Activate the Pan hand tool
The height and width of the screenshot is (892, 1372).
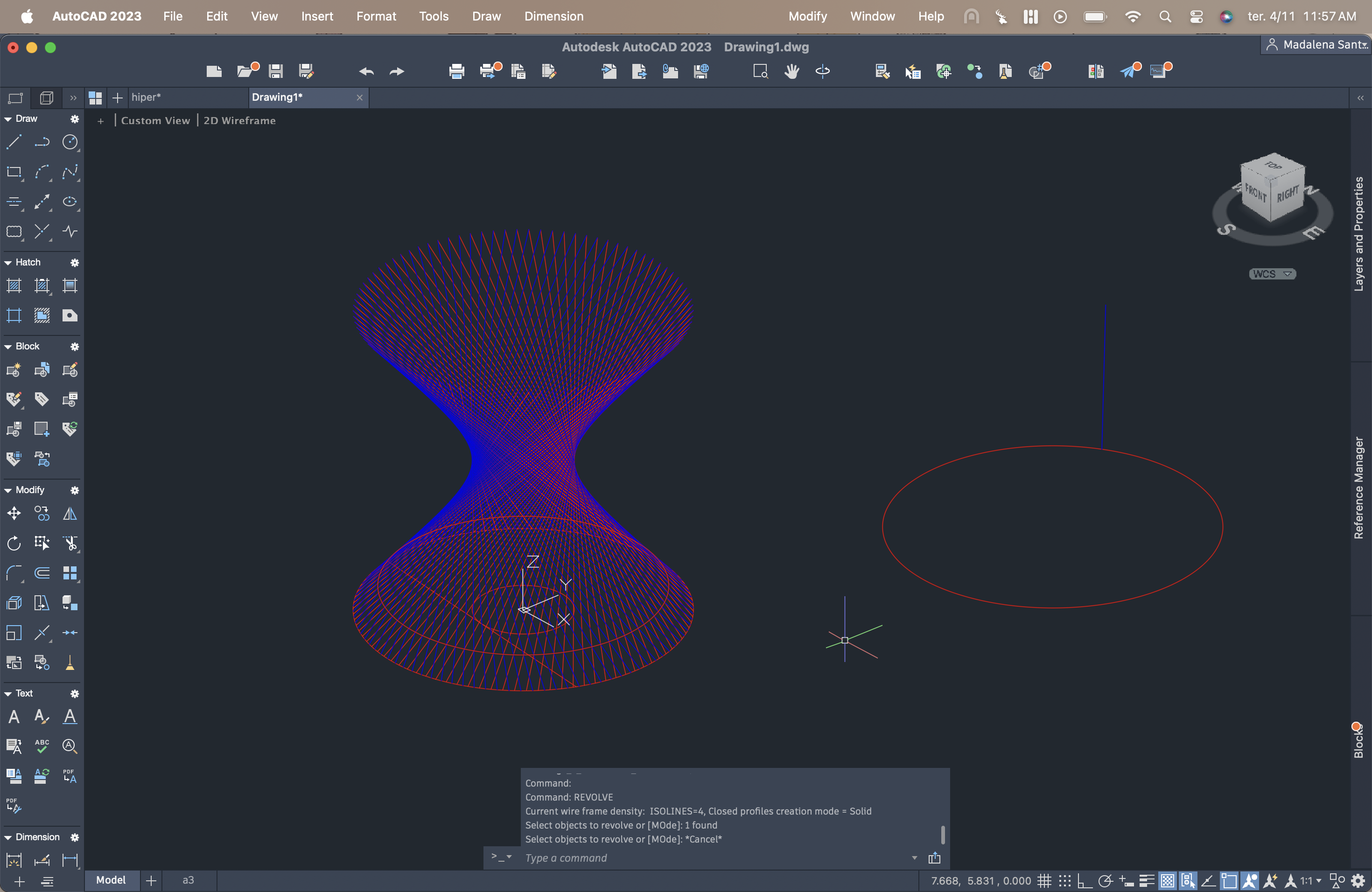click(791, 71)
